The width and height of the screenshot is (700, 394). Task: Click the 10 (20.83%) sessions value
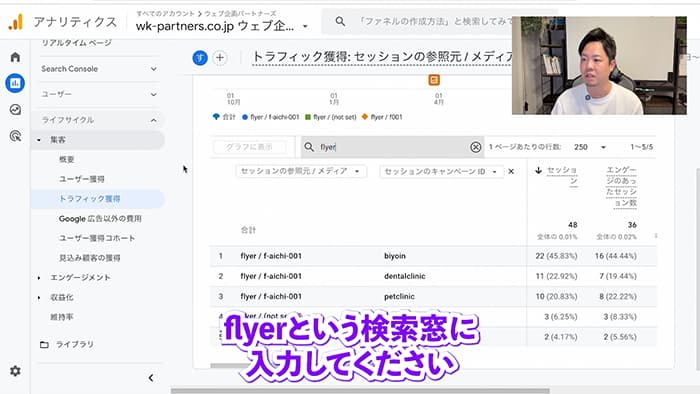pos(556,297)
